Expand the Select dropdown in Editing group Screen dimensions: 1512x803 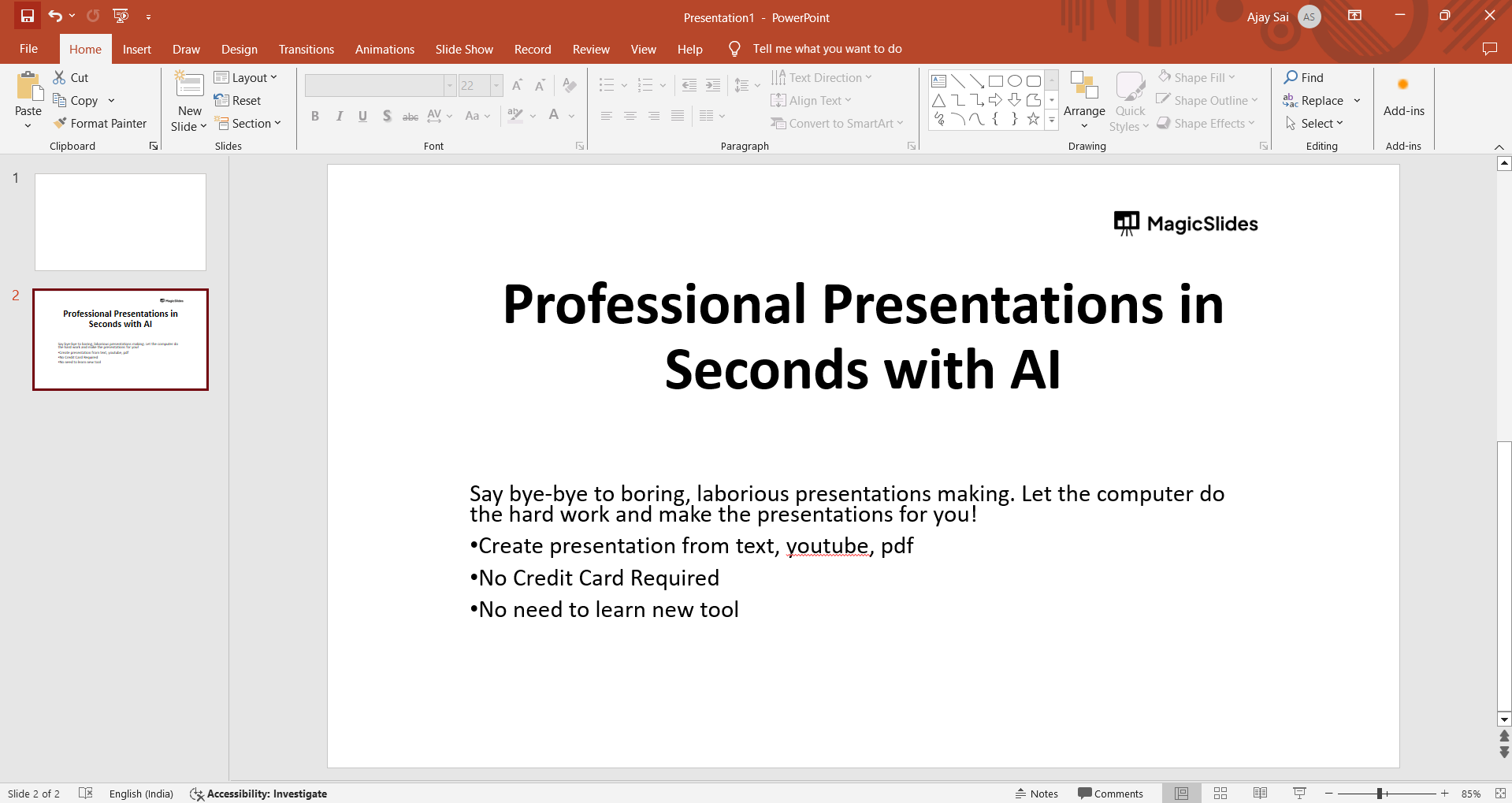point(1314,123)
